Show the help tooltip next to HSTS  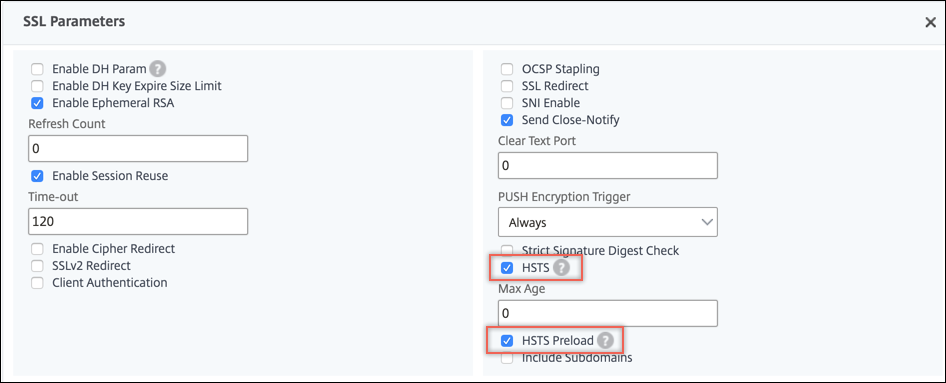click(561, 267)
